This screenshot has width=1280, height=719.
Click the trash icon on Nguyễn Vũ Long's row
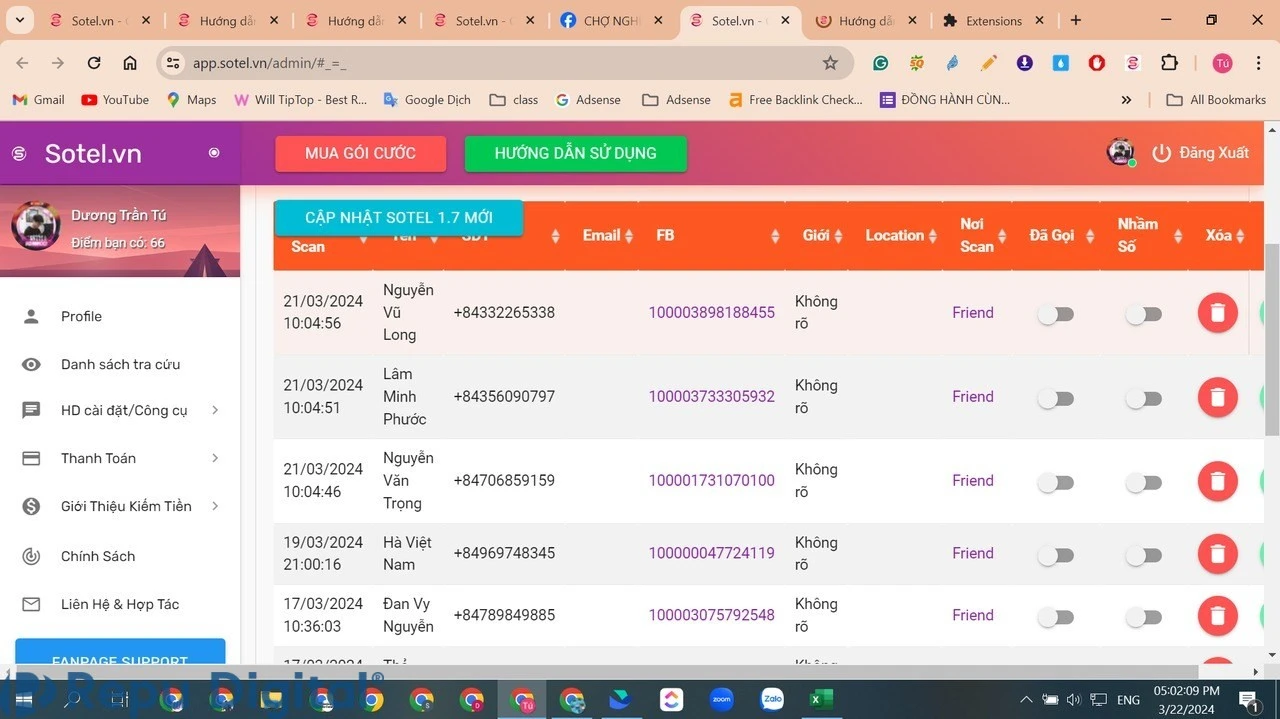click(x=1217, y=312)
